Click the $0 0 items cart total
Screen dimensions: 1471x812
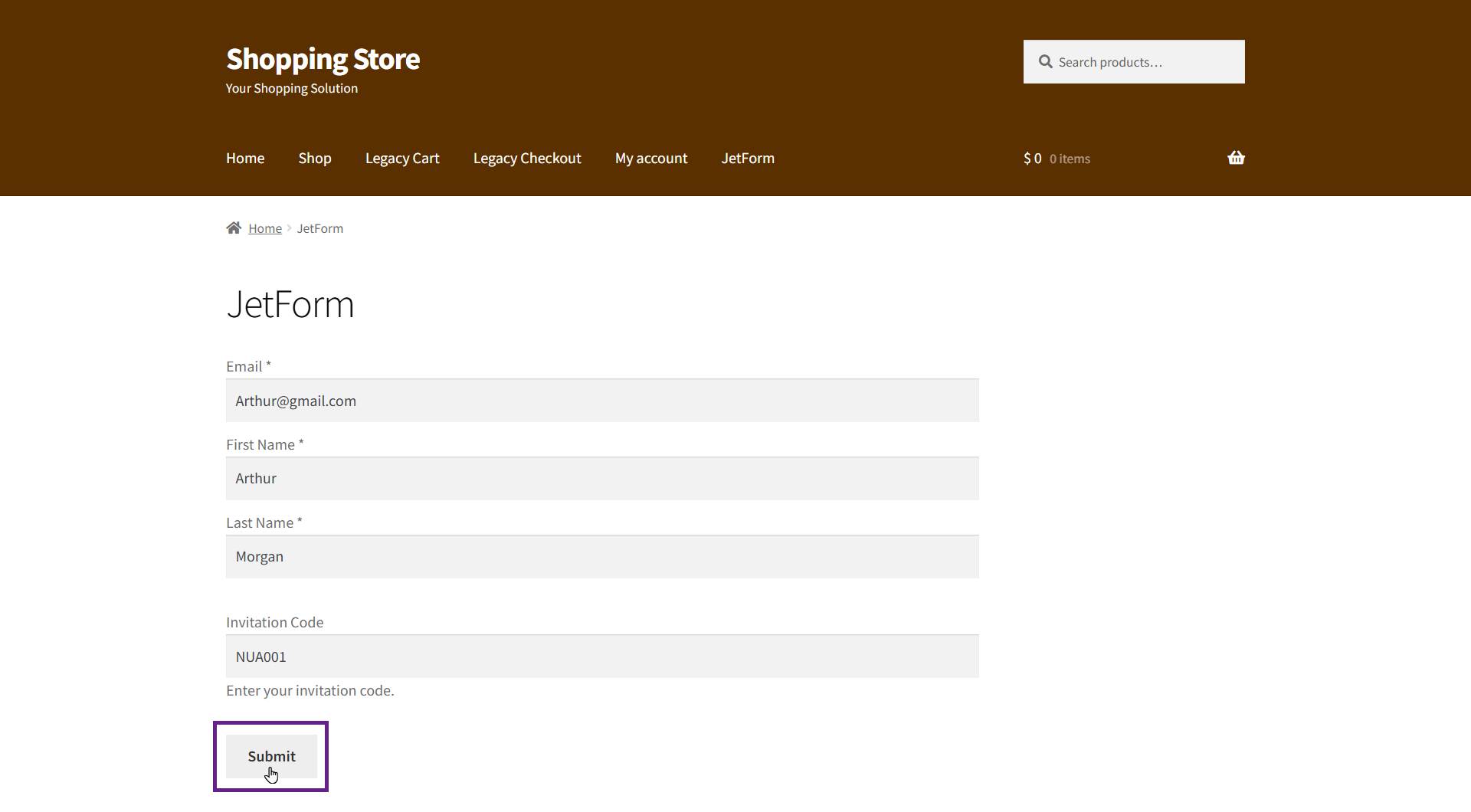[1057, 159]
